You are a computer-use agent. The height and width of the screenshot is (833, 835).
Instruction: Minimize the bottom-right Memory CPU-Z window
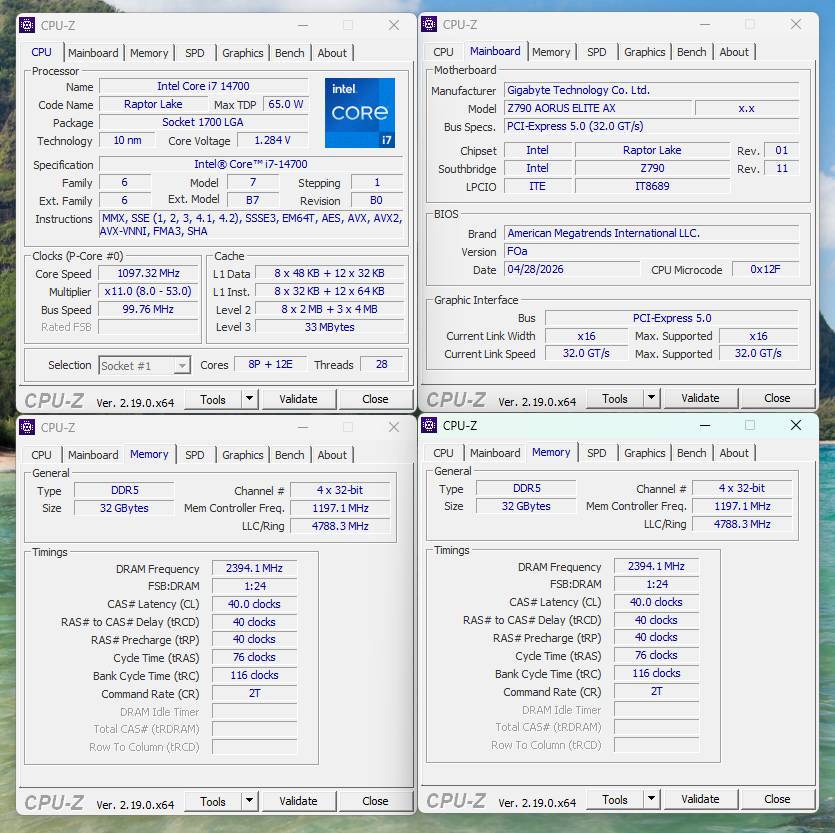point(705,425)
